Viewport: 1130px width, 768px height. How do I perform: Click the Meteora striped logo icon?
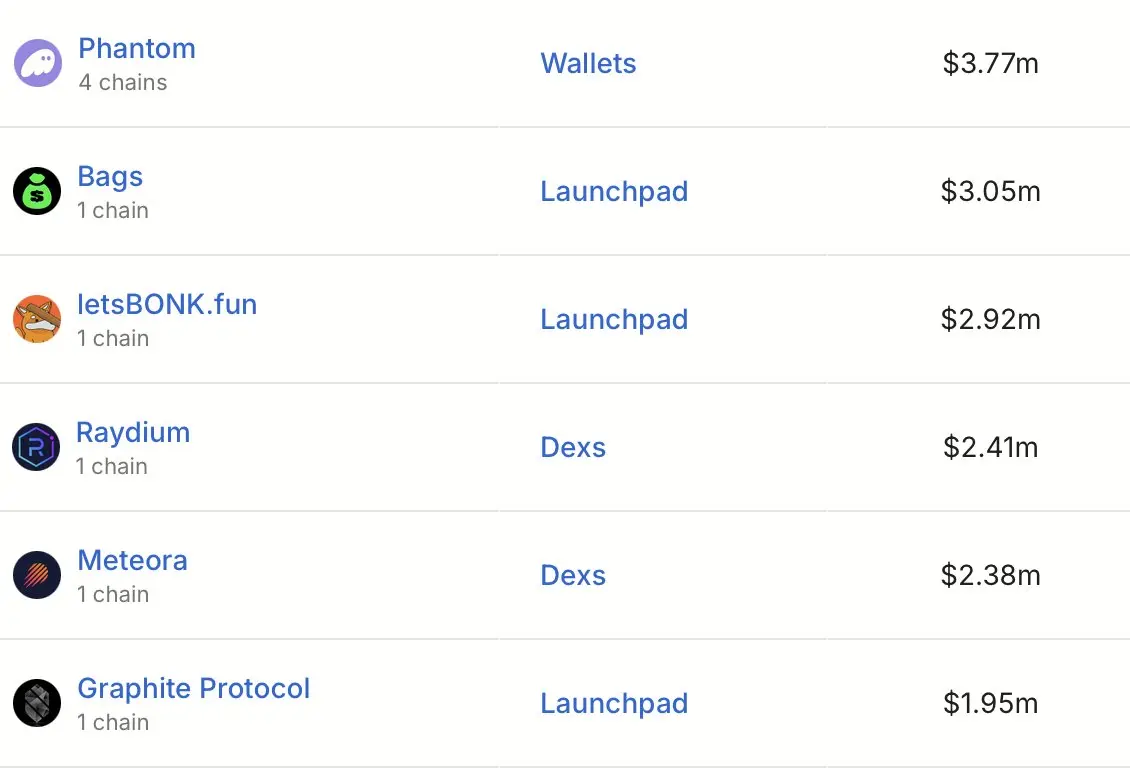[x=37, y=575]
